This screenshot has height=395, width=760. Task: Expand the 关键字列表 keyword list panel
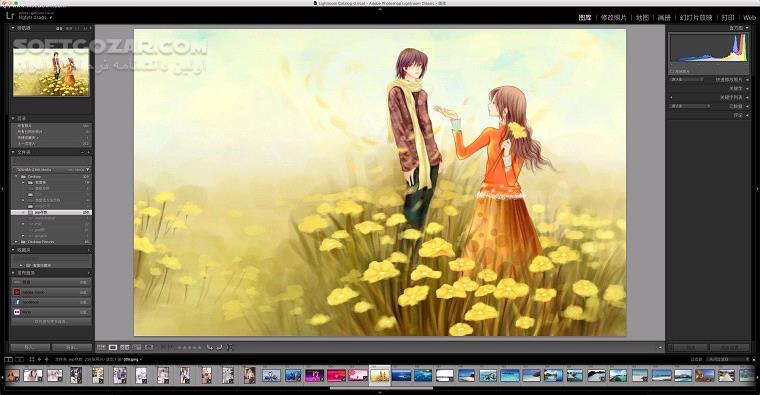tap(747, 97)
